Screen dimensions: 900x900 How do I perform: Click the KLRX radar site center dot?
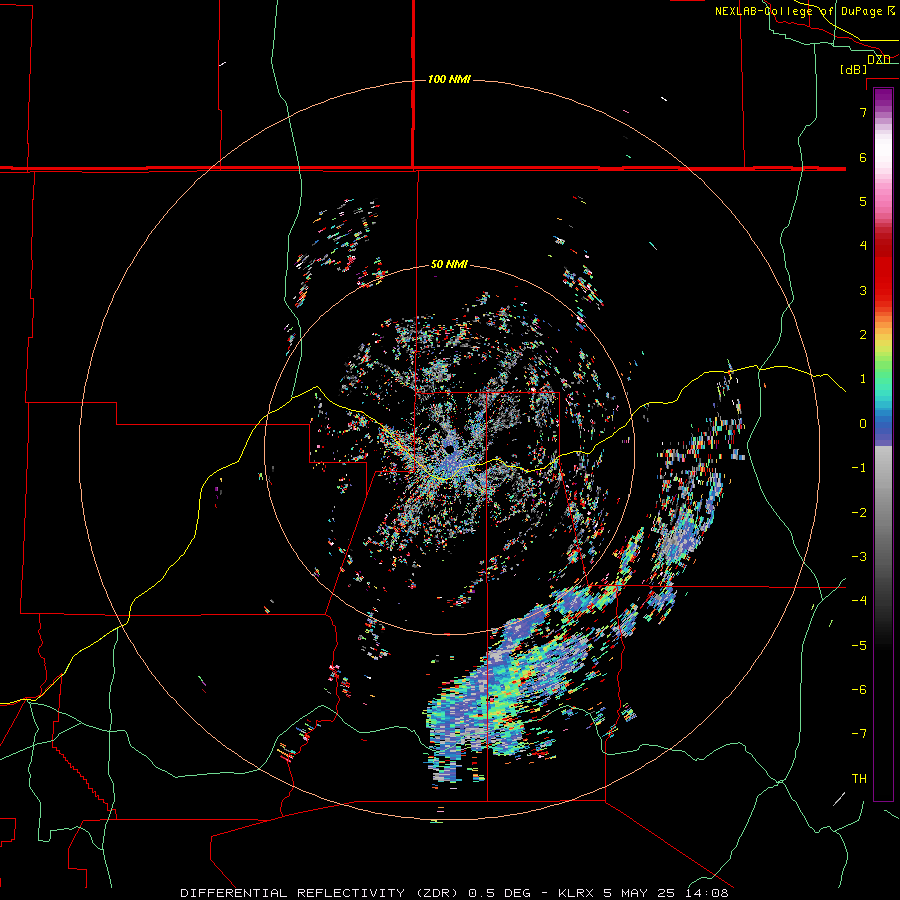tap(449, 449)
